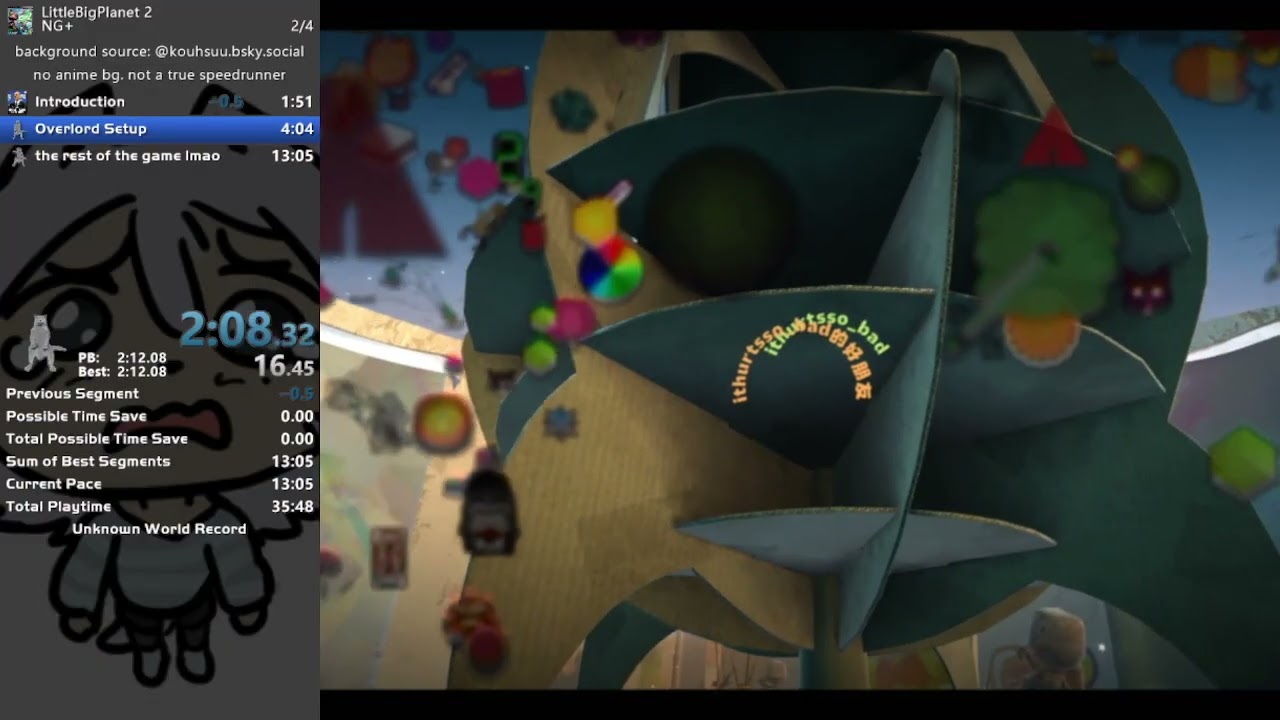
Task: Click the Total Playtime row
Action: 160,507
